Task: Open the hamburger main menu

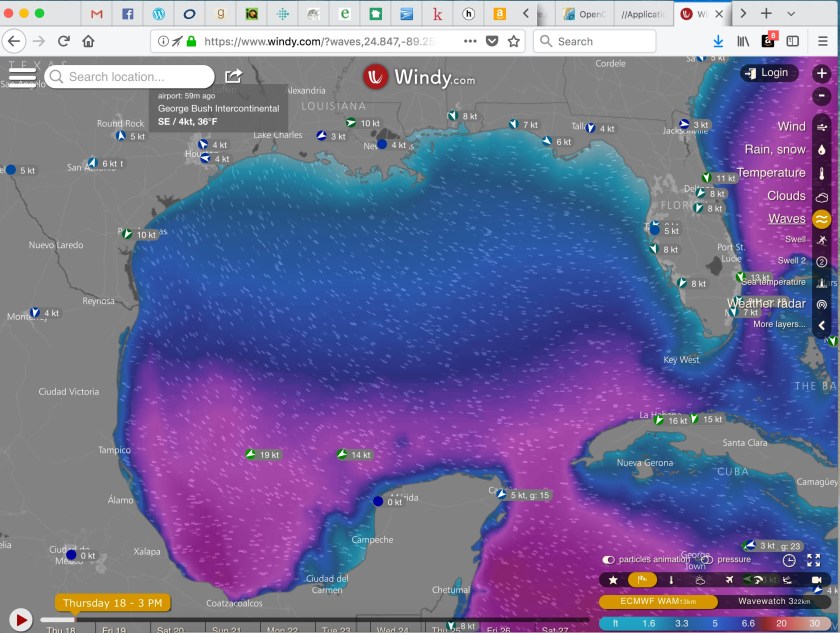Action: tap(22, 75)
